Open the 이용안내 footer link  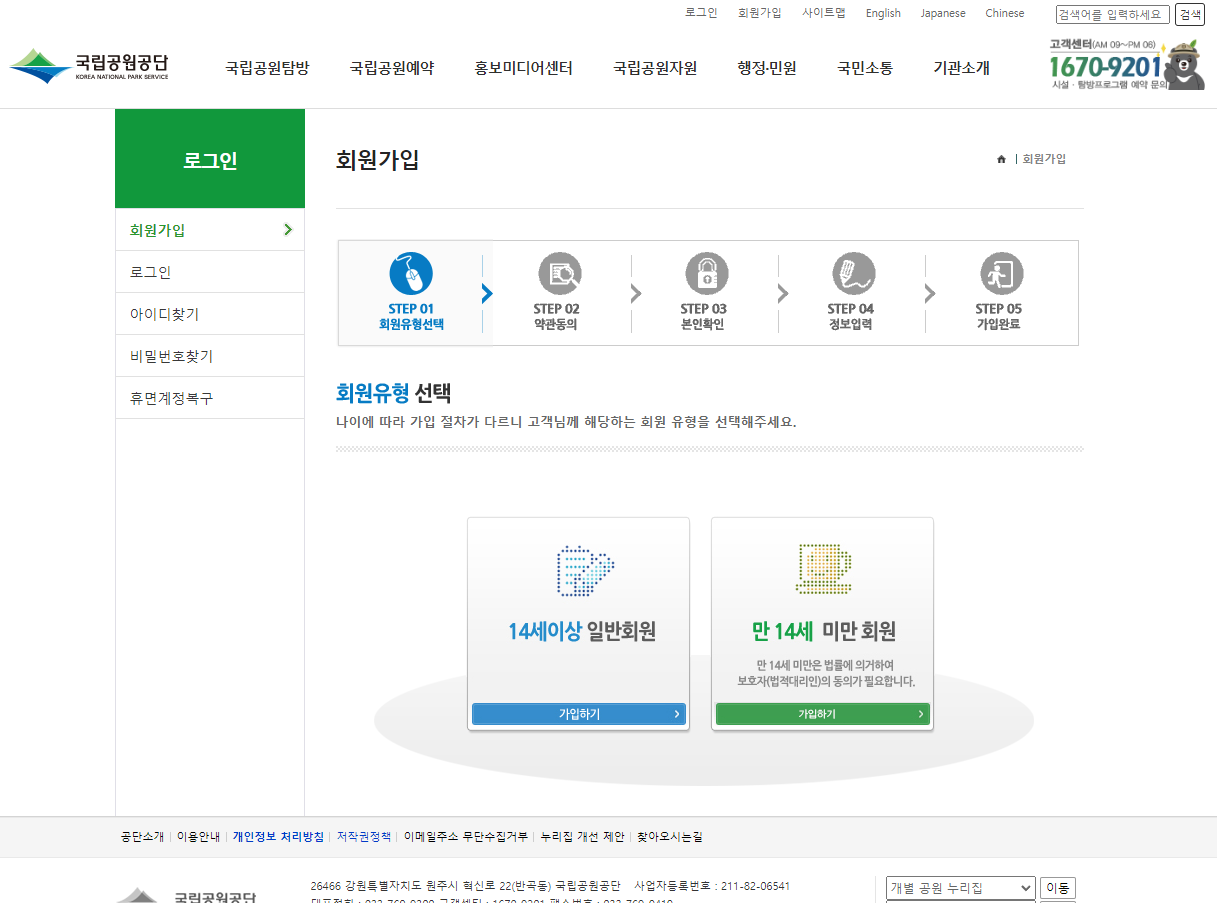click(x=198, y=837)
